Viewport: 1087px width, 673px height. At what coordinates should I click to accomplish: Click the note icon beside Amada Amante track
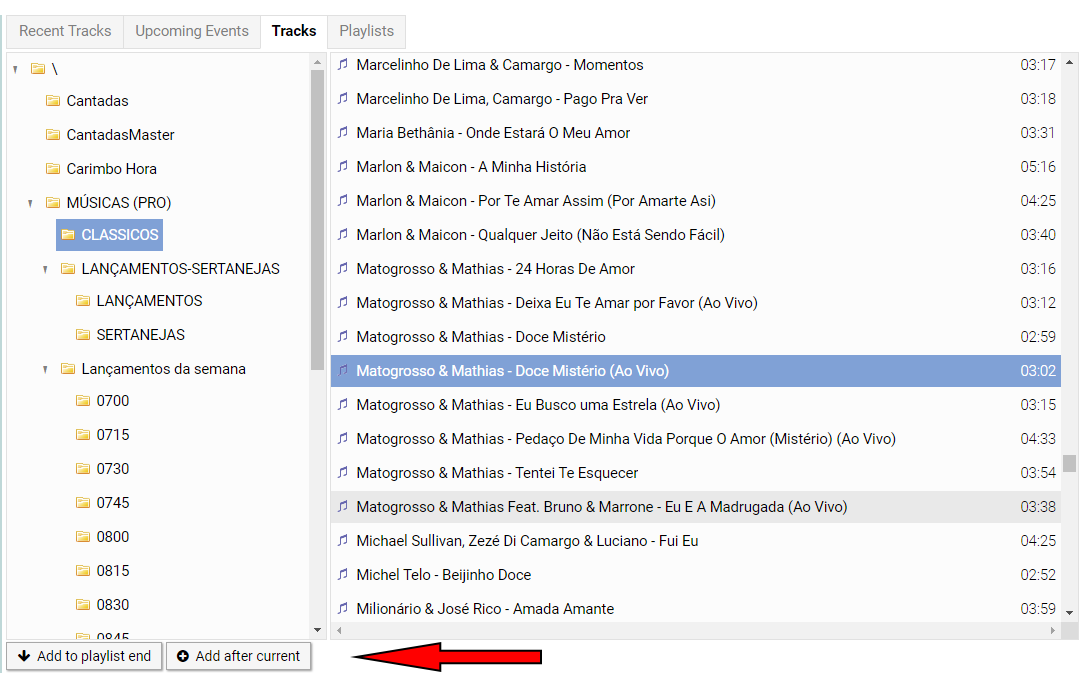pyautogui.click(x=343, y=609)
